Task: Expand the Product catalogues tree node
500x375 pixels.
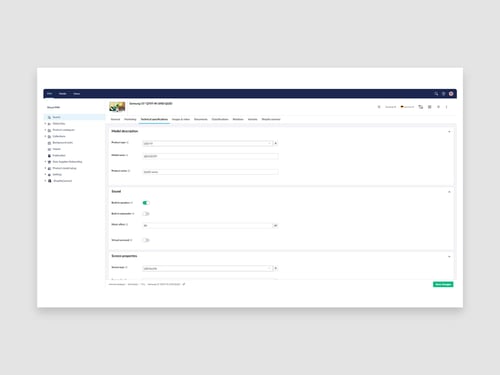Action: tap(45, 130)
